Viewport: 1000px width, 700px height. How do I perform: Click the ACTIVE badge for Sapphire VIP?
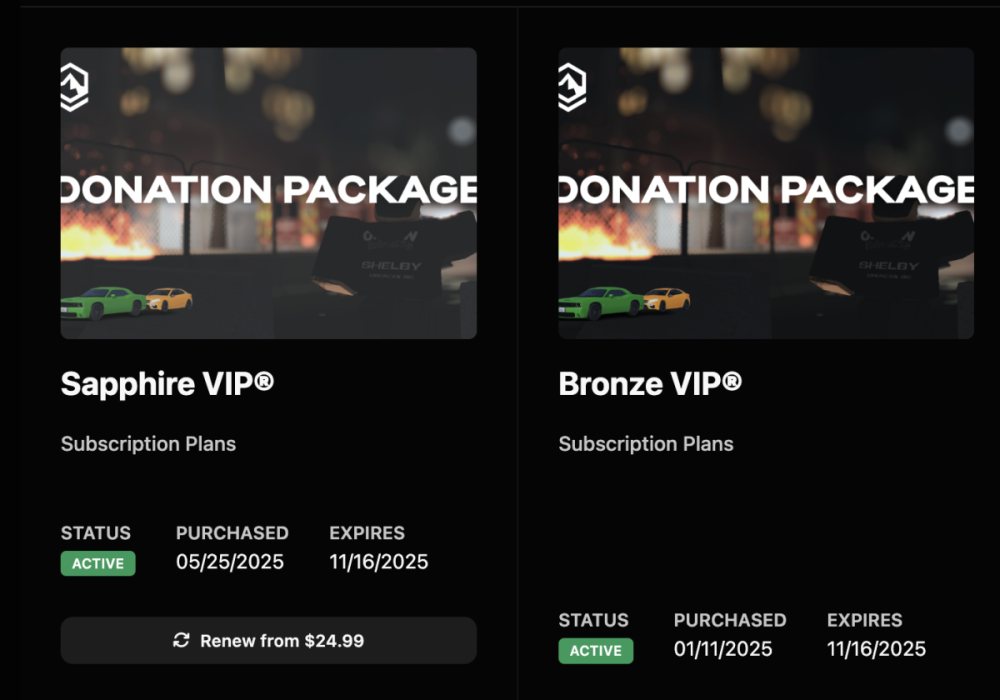pos(98,563)
